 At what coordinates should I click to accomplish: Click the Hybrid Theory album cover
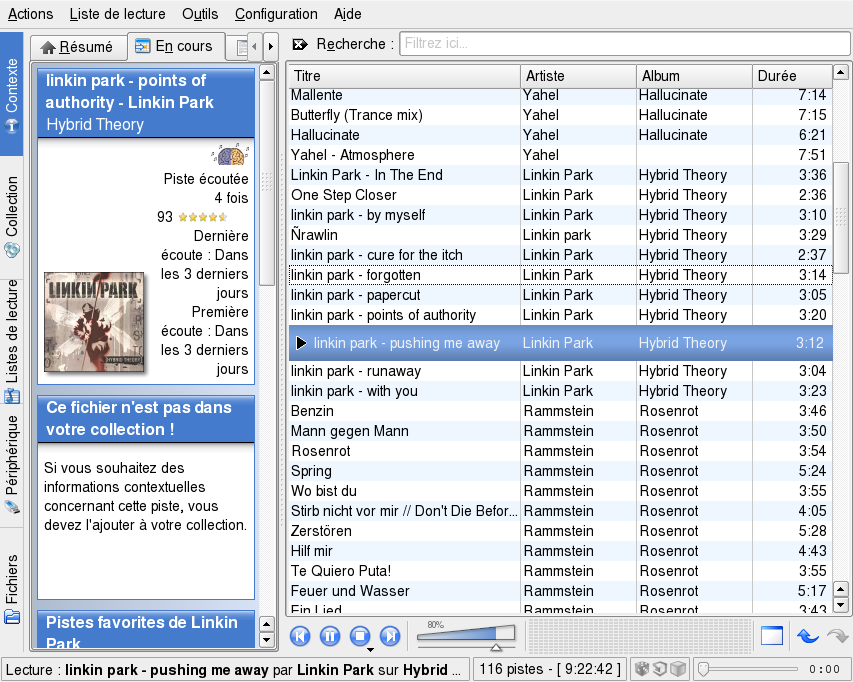pos(94,322)
